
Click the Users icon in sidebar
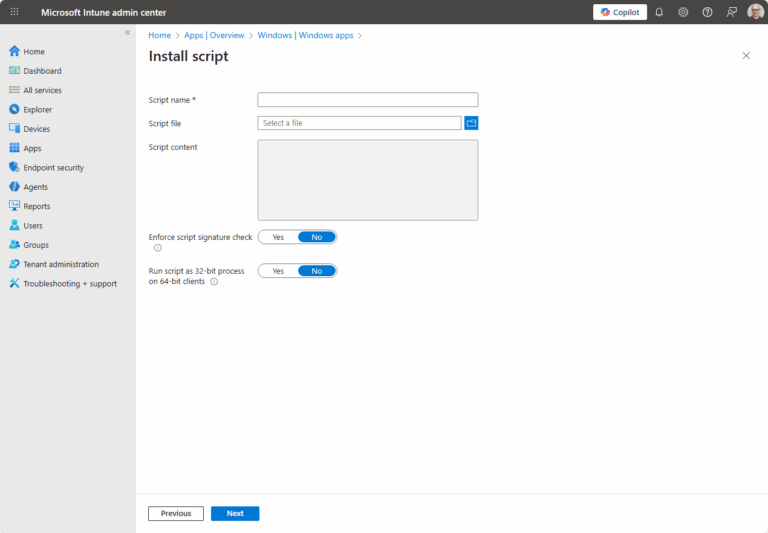(x=14, y=225)
